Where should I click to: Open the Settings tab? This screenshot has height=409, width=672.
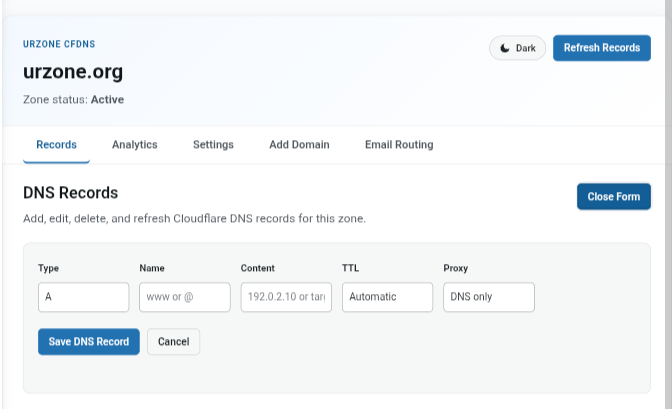click(213, 145)
